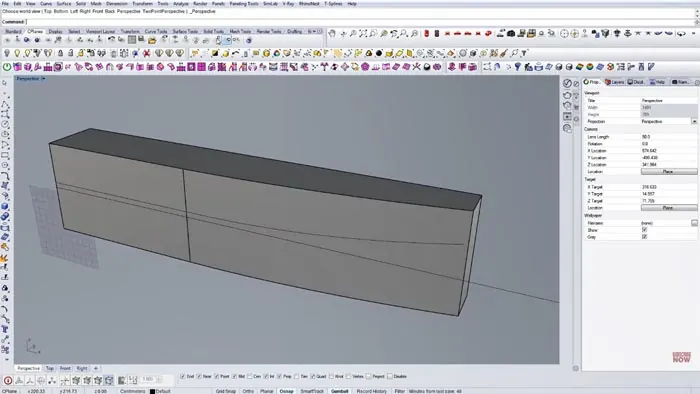The image size is (700, 394).
Task: Switch to the Top viewport tab
Action: [x=50, y=369]
